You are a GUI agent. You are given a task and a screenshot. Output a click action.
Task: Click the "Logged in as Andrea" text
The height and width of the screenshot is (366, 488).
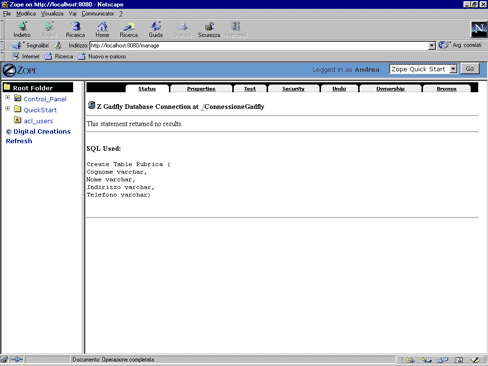tap(346, 69)
